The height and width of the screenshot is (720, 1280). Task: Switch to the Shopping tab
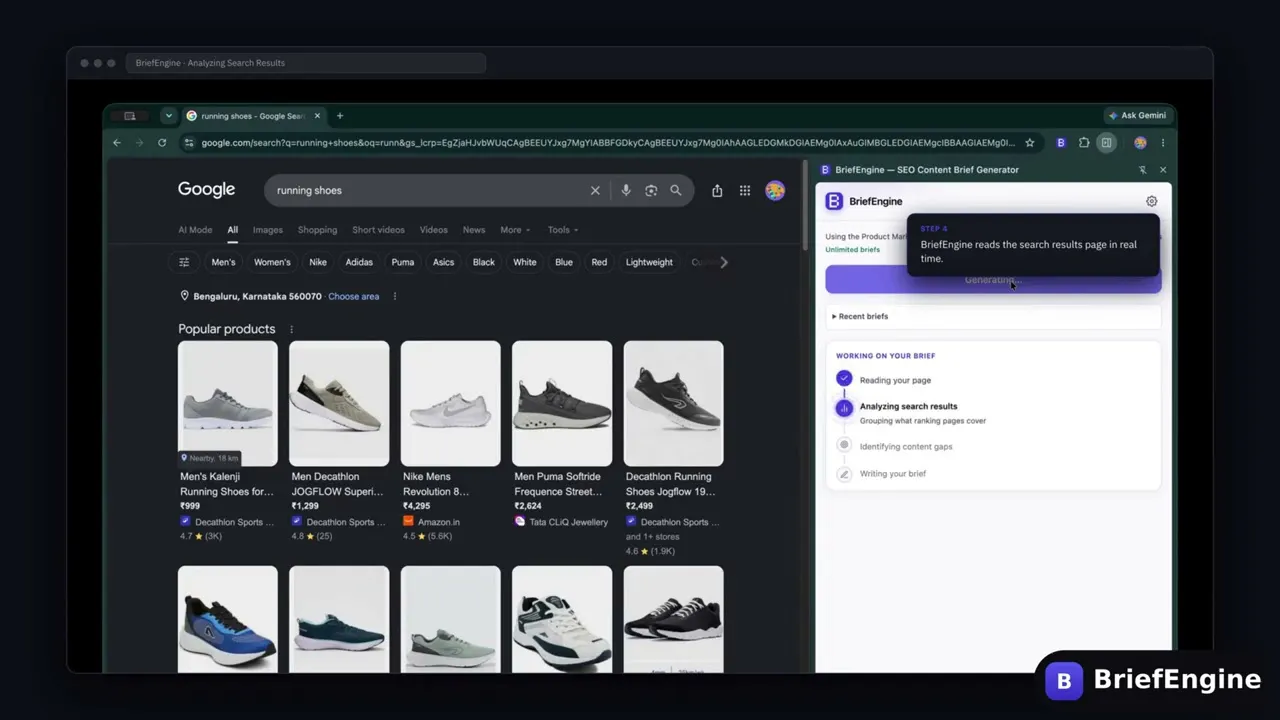tap(318, 230)
